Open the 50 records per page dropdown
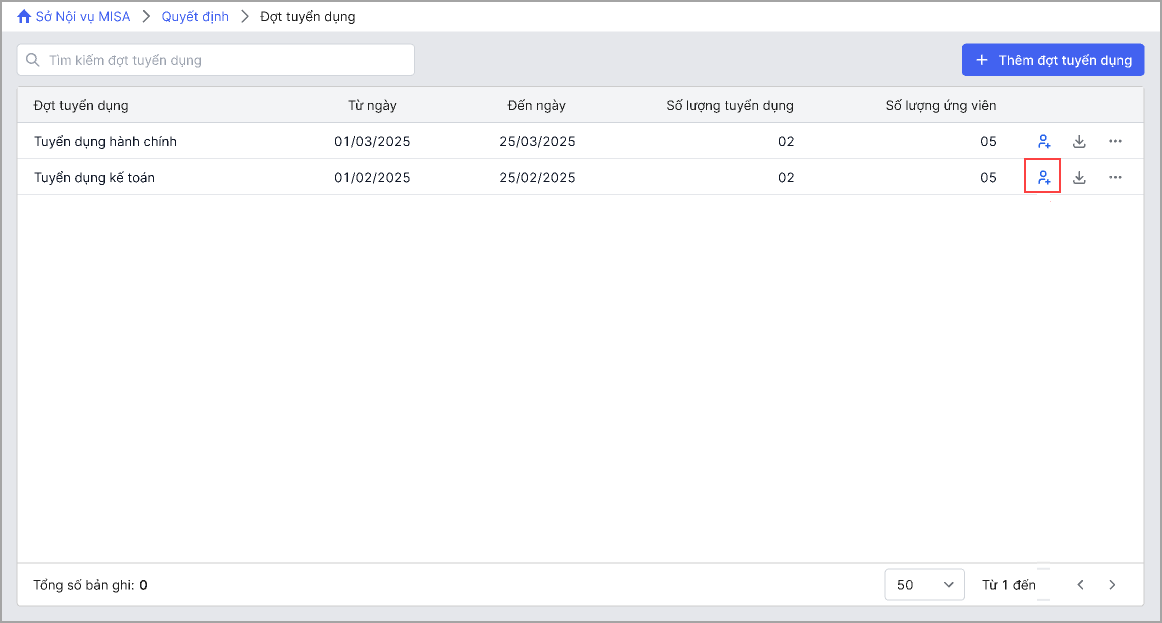The image size is (1162, 623). click(924, 584)
